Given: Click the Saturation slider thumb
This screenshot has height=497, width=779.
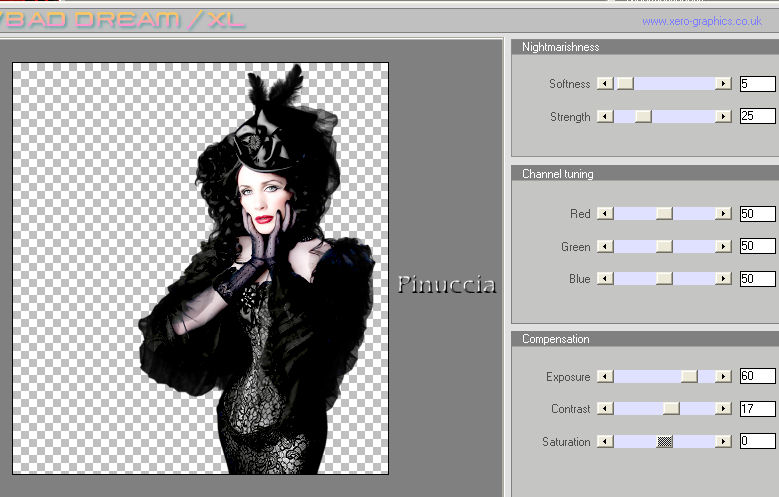Looking at the screenshot, I should coord(664,441).
